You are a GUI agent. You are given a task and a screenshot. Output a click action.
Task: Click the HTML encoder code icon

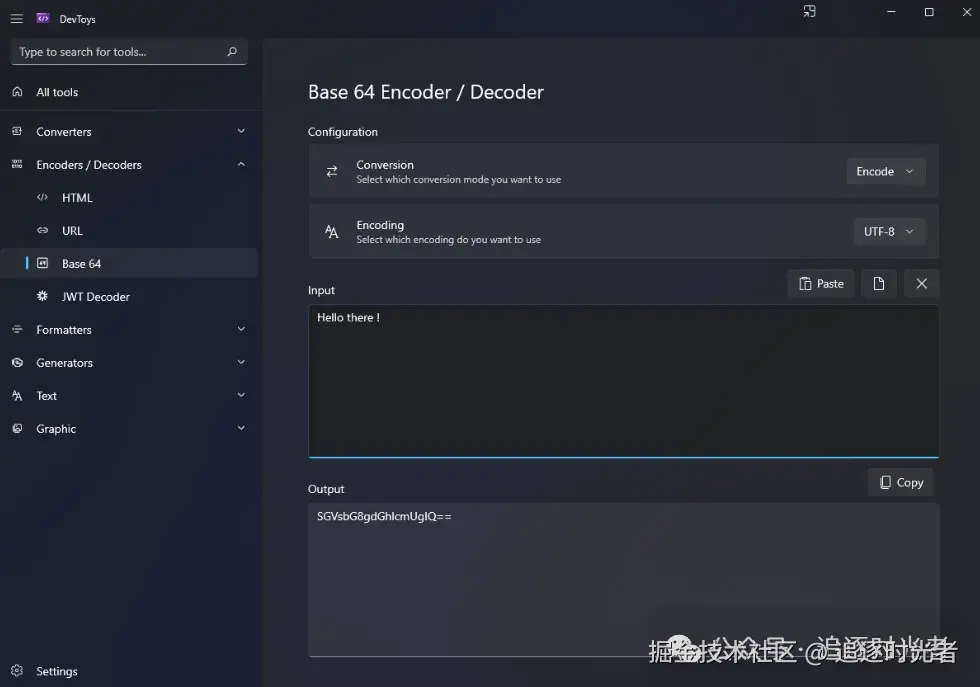(x=42, y=198)
